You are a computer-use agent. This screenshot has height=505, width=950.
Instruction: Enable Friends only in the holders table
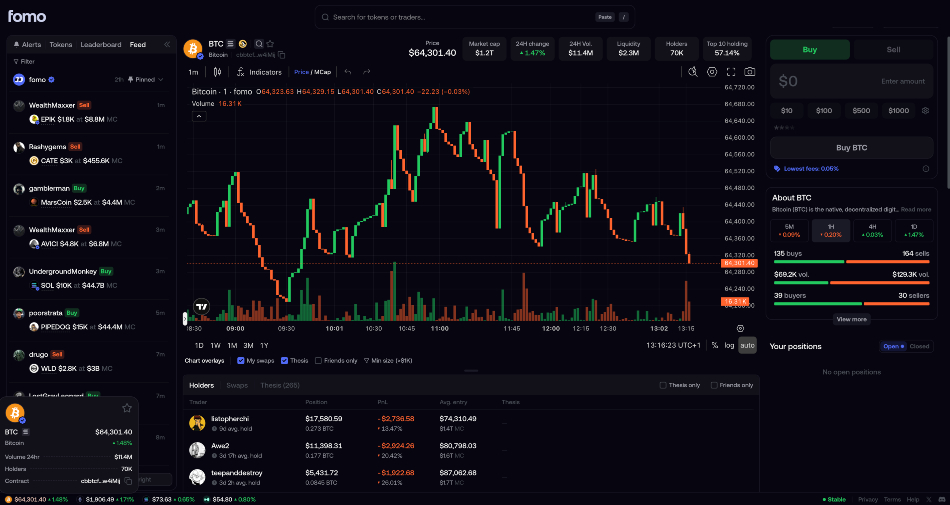coord(714,385)
